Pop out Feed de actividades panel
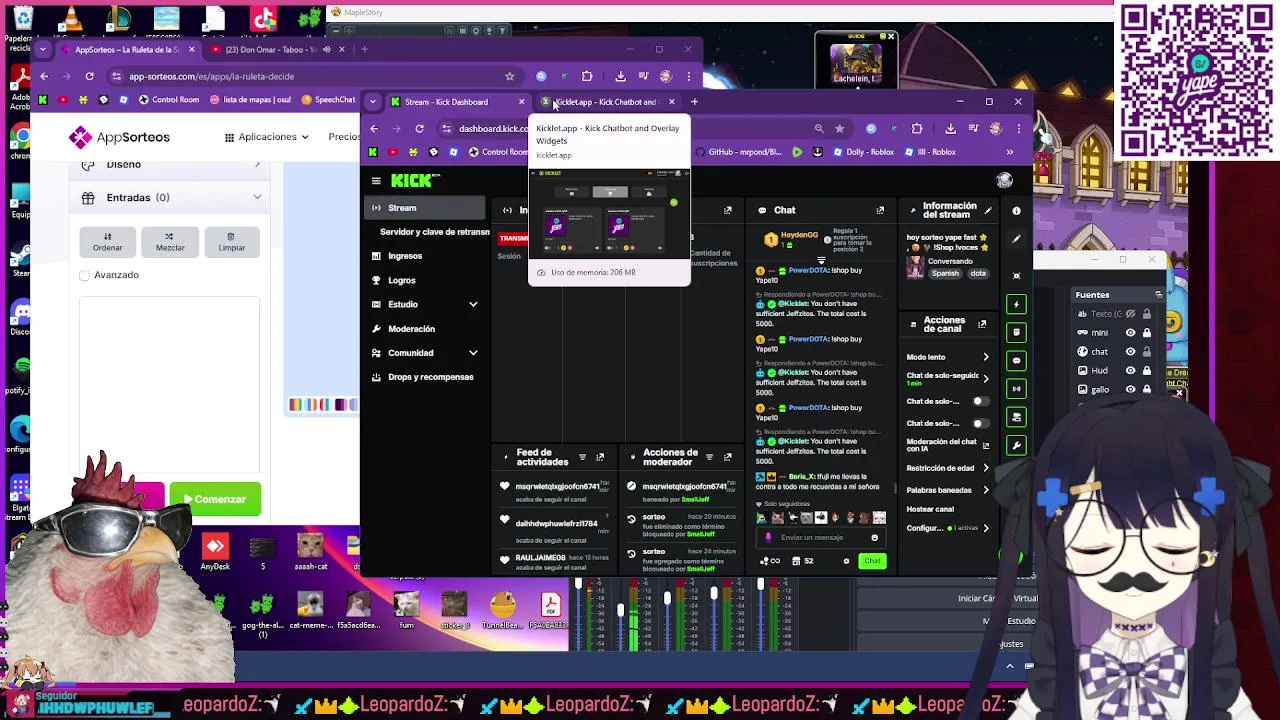Screen dimensions: 1280x720 click(x=600, y=457)
